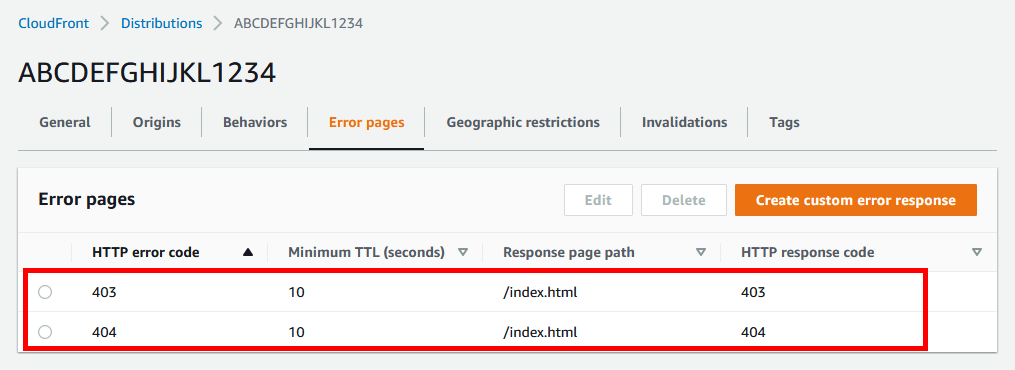Click the HTTP error code column header
This screenshot has width=1015, height=370.
pos(146,253)
